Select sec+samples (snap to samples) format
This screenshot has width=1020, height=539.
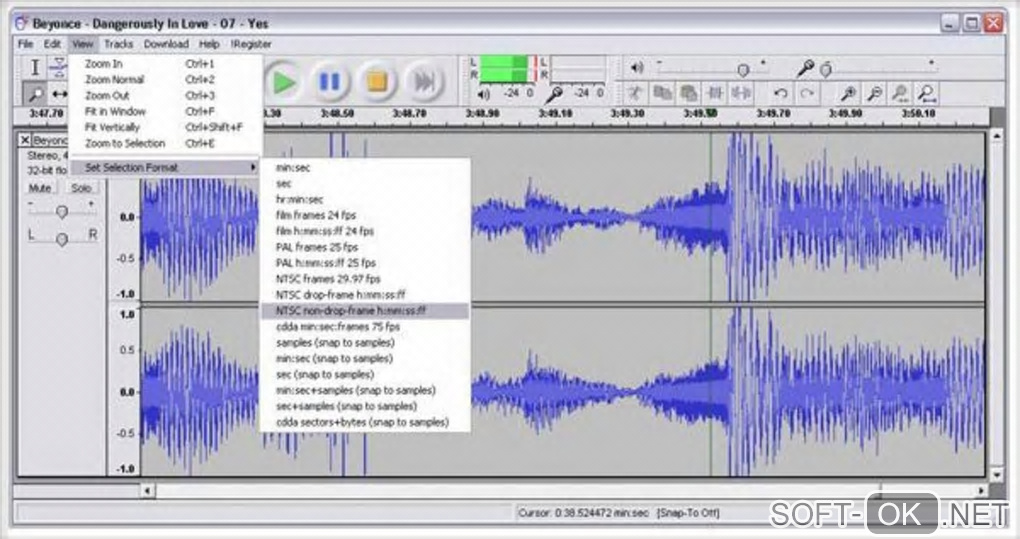[x=365, y=406]
